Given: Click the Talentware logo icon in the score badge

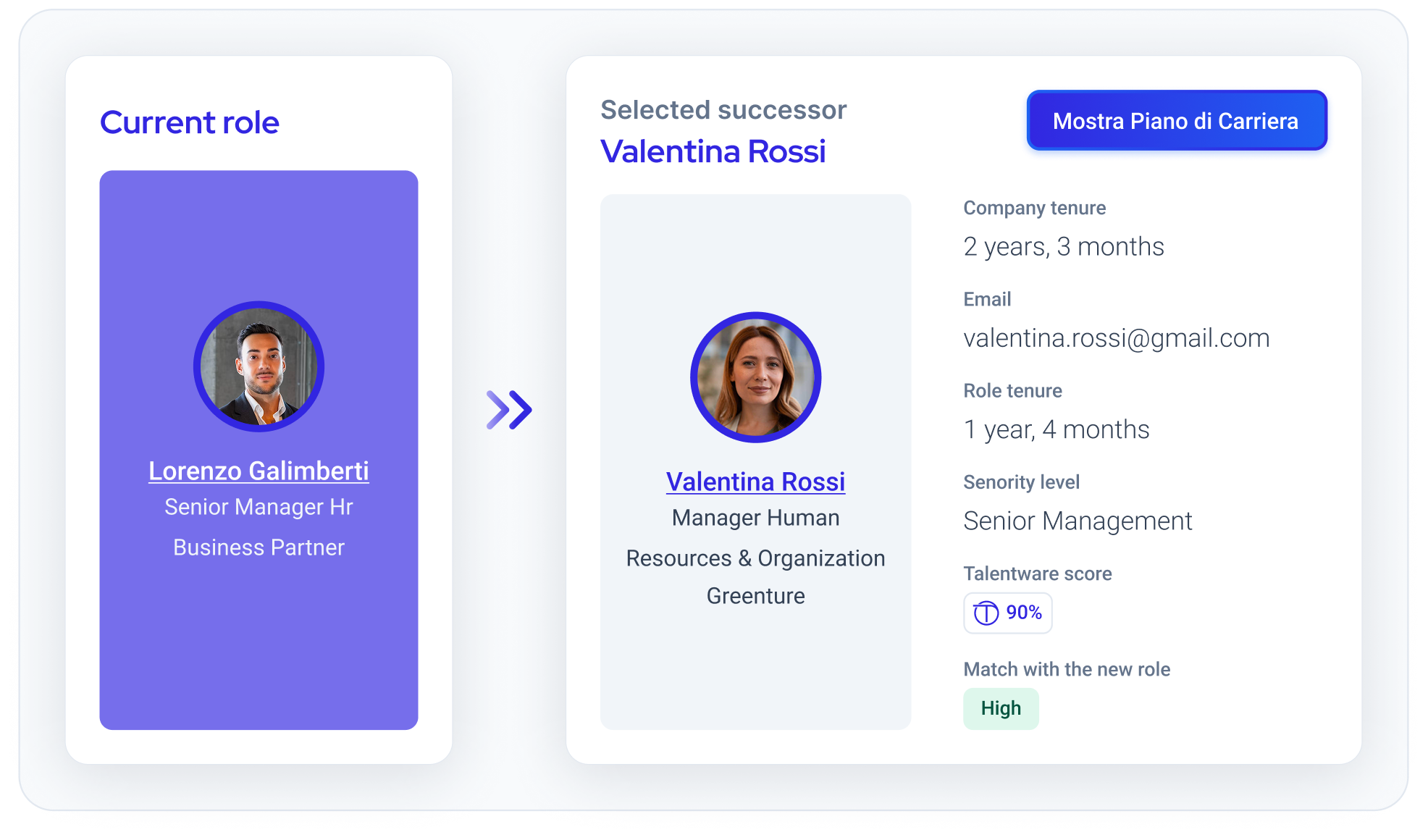Looking at the screenshot, I should click(x=986, y=613).
